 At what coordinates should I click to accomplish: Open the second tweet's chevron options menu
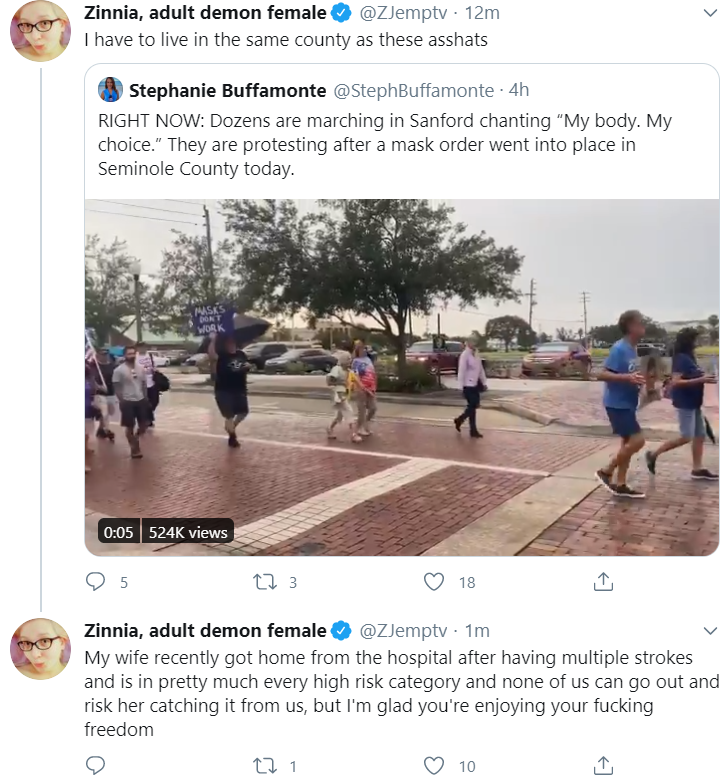710,631
